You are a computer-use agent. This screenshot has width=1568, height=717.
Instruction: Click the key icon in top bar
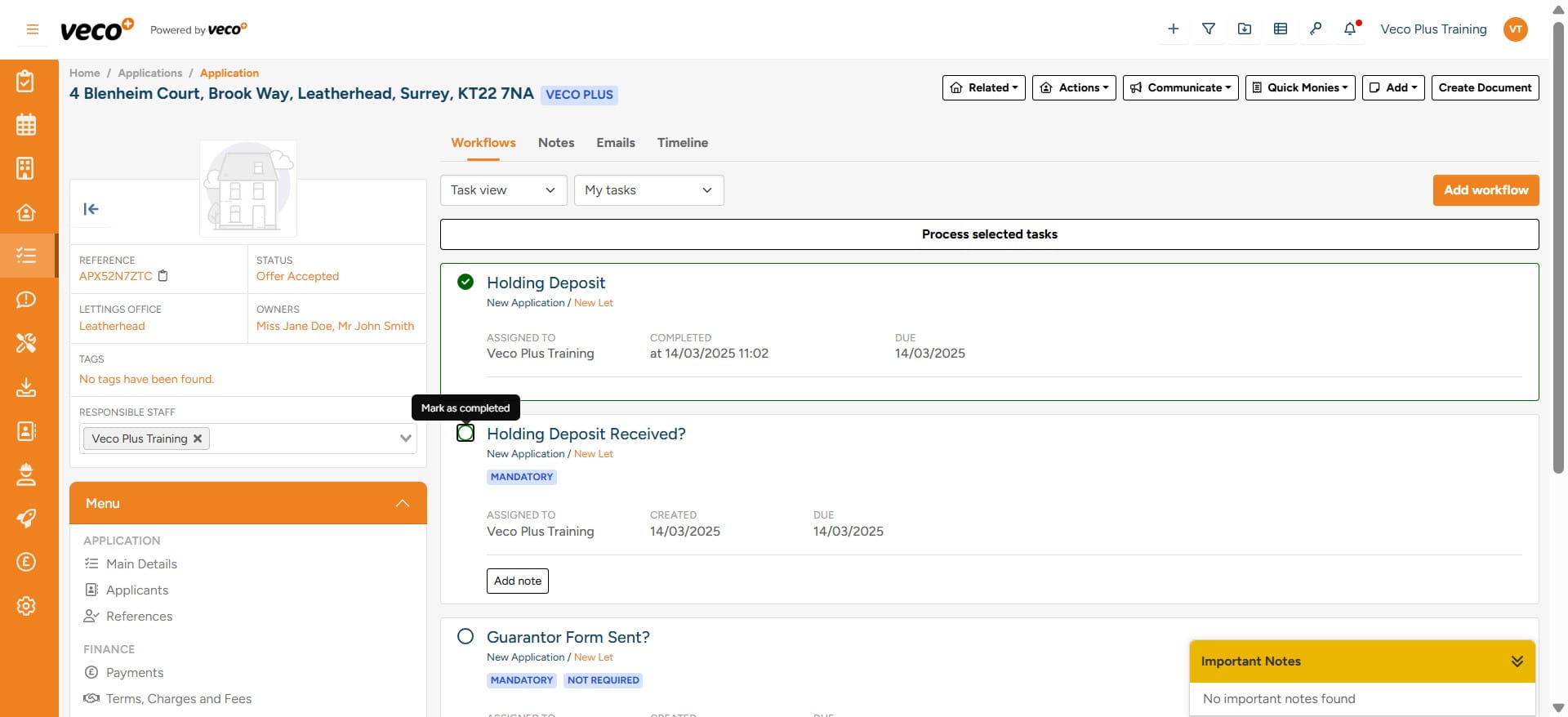click(x=1315, y=29)
